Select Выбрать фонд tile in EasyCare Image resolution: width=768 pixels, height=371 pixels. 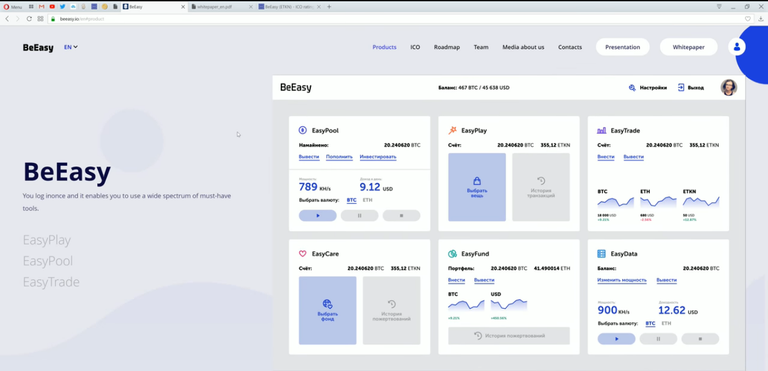(x=328, y=310)
